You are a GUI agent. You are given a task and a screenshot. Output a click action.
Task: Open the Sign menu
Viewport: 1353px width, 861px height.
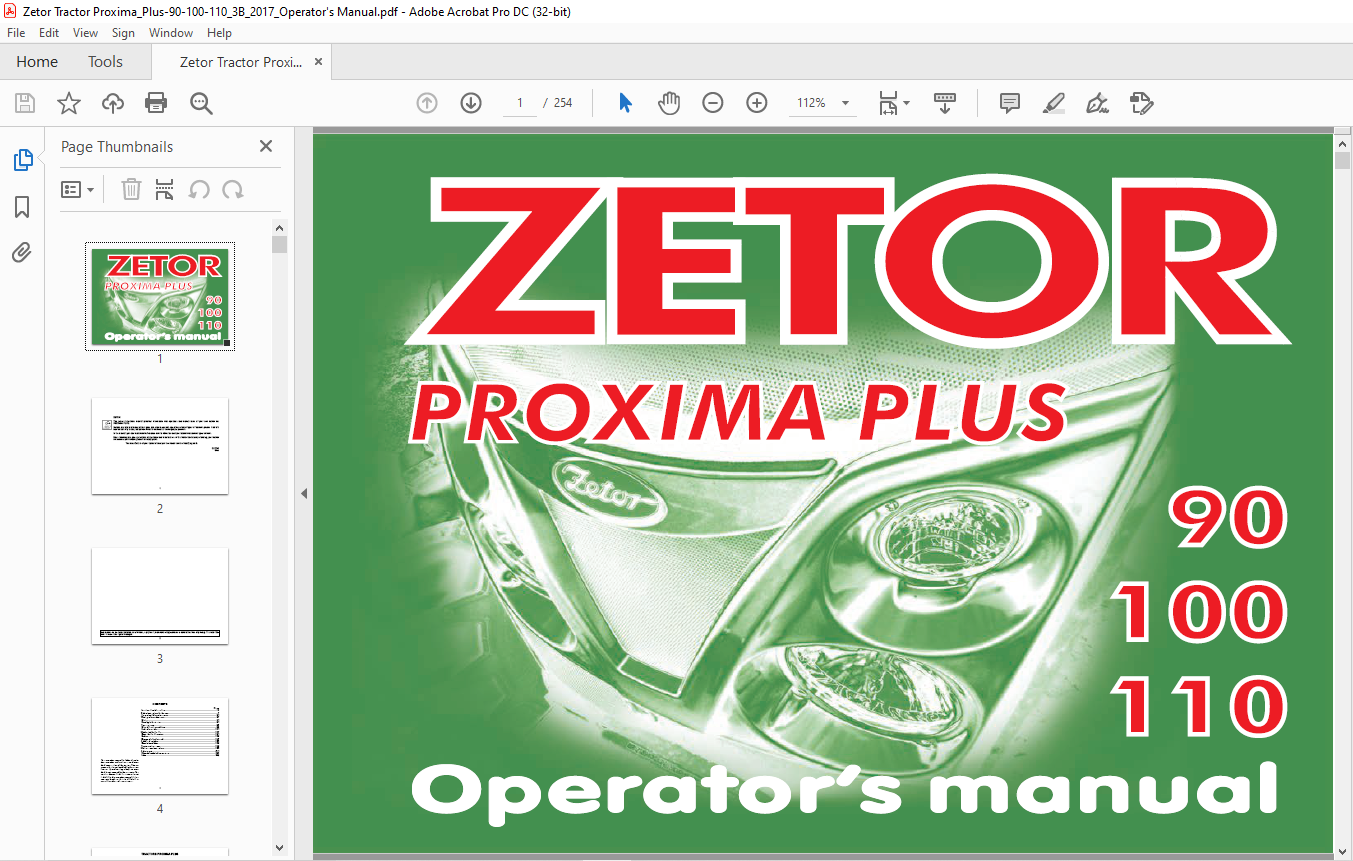point(123,33)
